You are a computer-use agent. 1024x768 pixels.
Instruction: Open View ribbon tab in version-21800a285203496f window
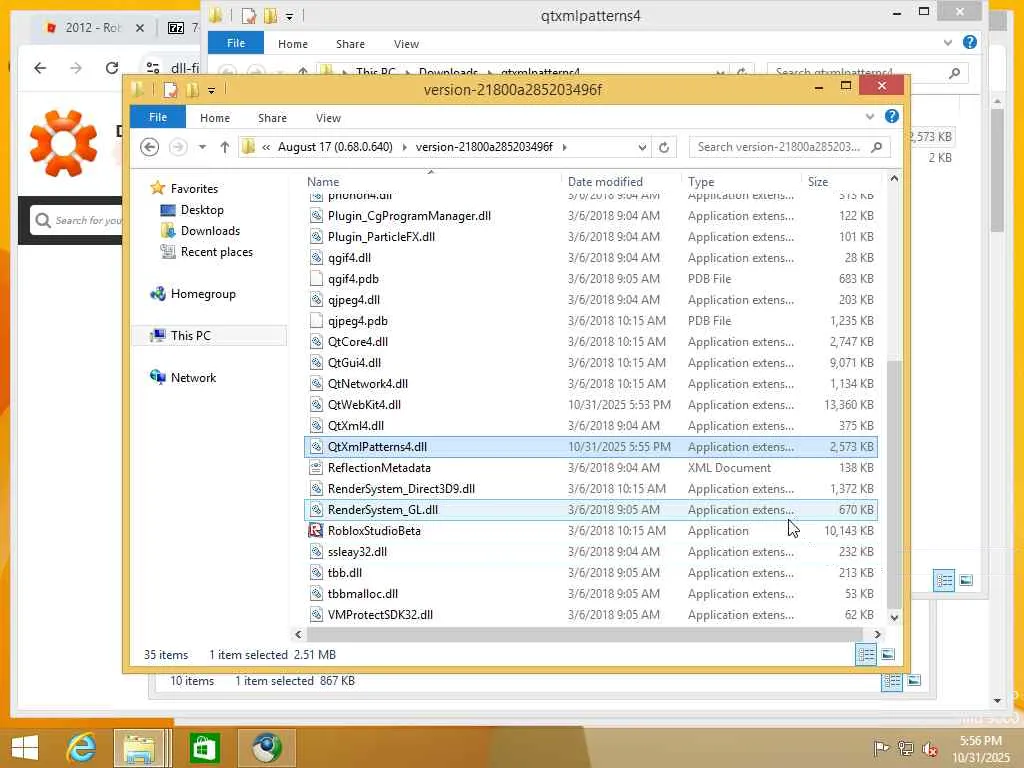click(x=328, y=118)
